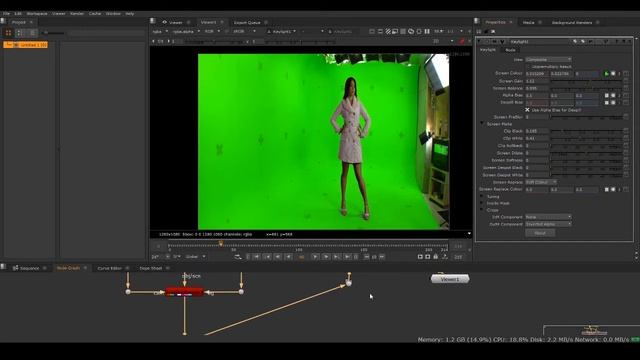Screen dimensions: 640x360
Task: Go to last frame button
Action: [347, 257]
